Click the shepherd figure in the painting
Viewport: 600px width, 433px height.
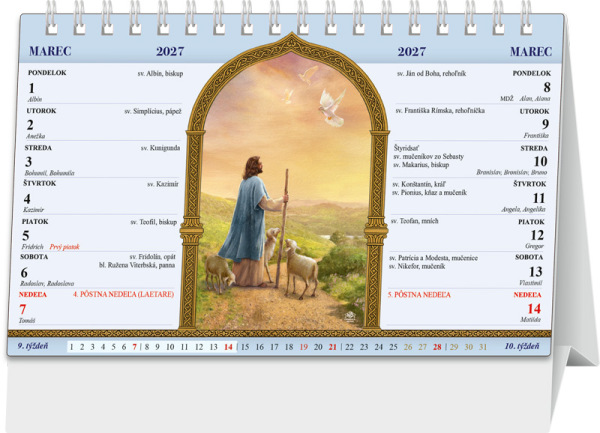(x=251, y=220)
